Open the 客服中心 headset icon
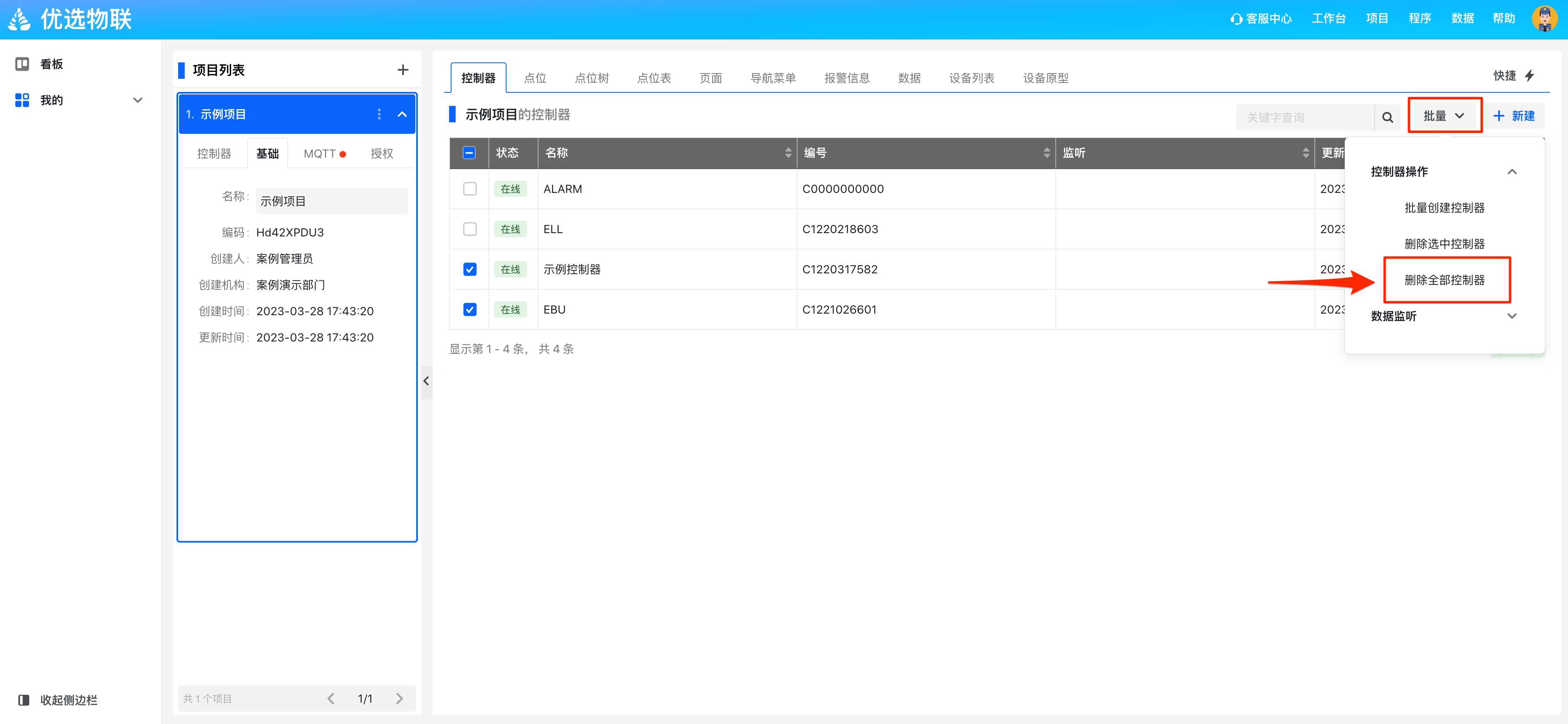This screenshot has width=1568, height=724. tap(1236, 19)
